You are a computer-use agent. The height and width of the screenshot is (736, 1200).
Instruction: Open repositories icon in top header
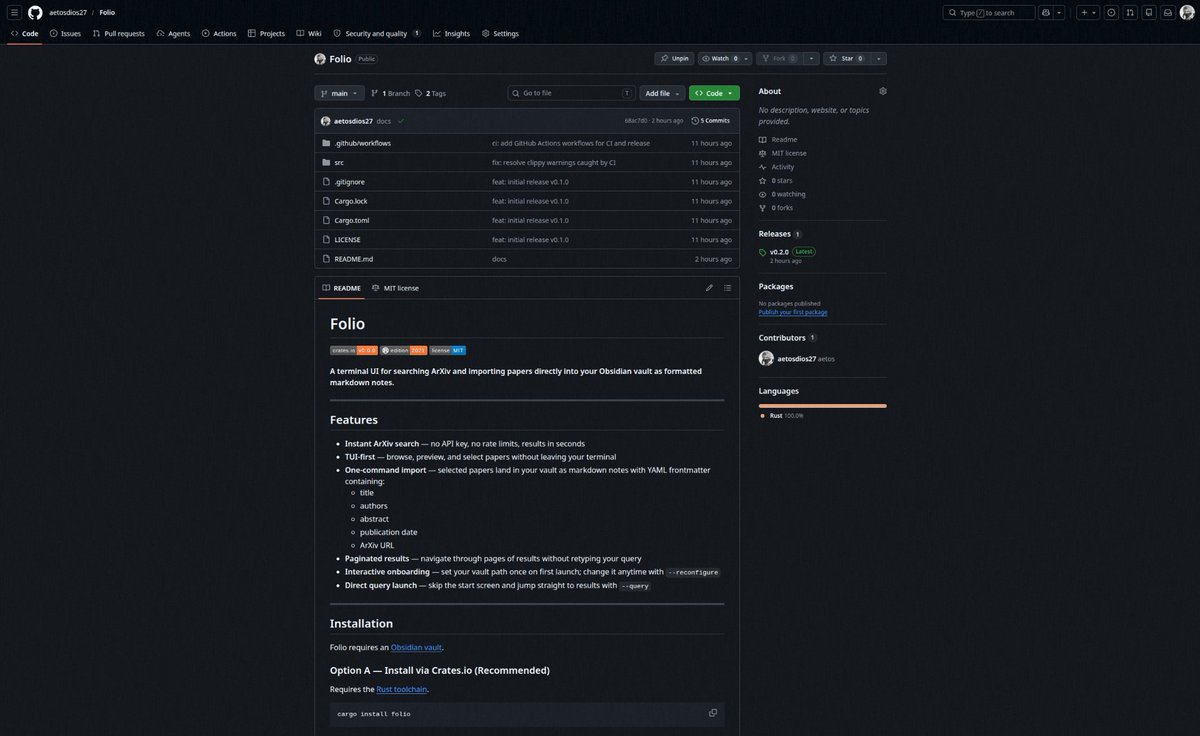click(1149, 12)
